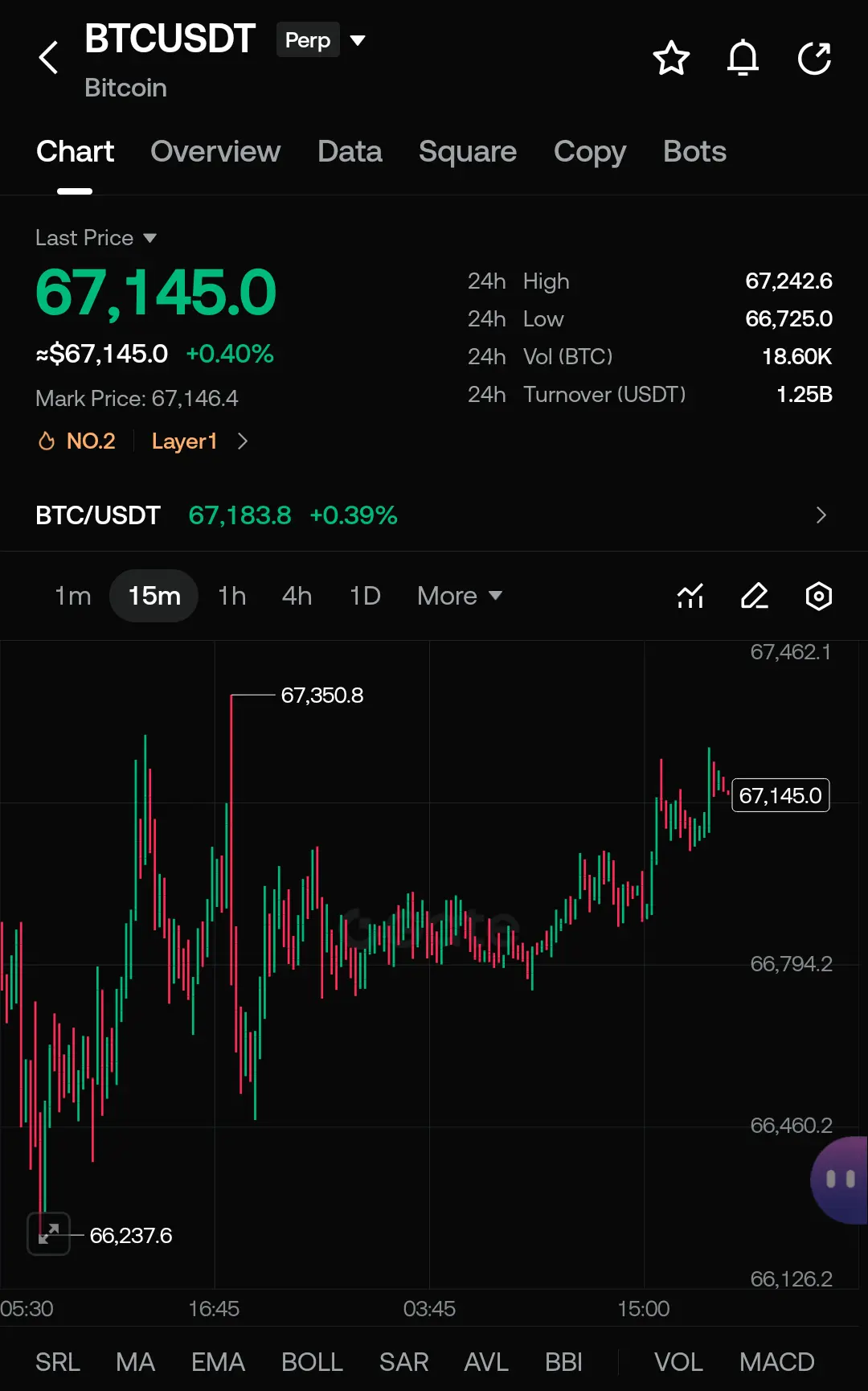This screenshot has width=868, height=1391.
Task: Select the 15m timeframe
Action: click(x=154, y=596)
